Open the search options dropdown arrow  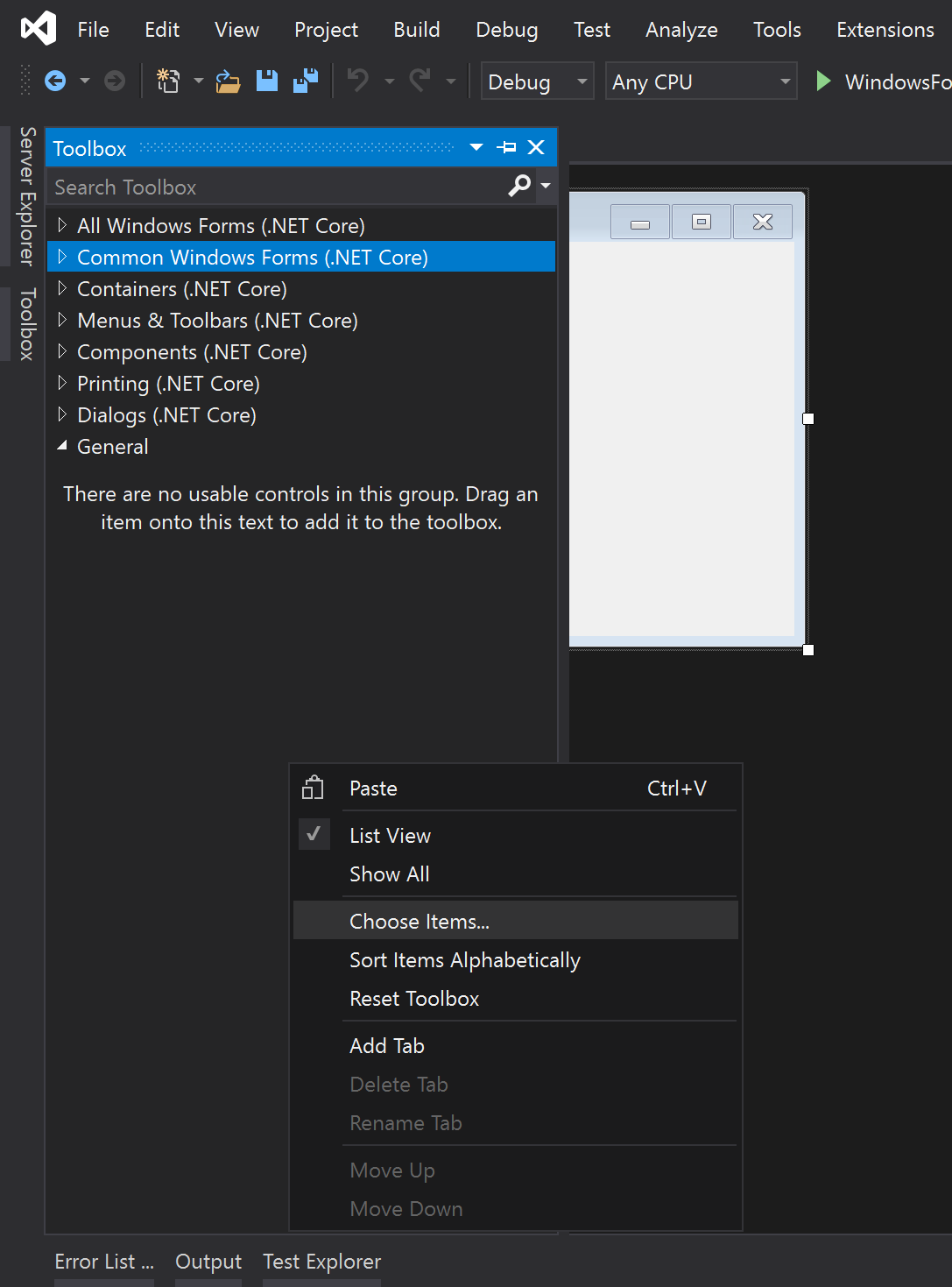546,186
